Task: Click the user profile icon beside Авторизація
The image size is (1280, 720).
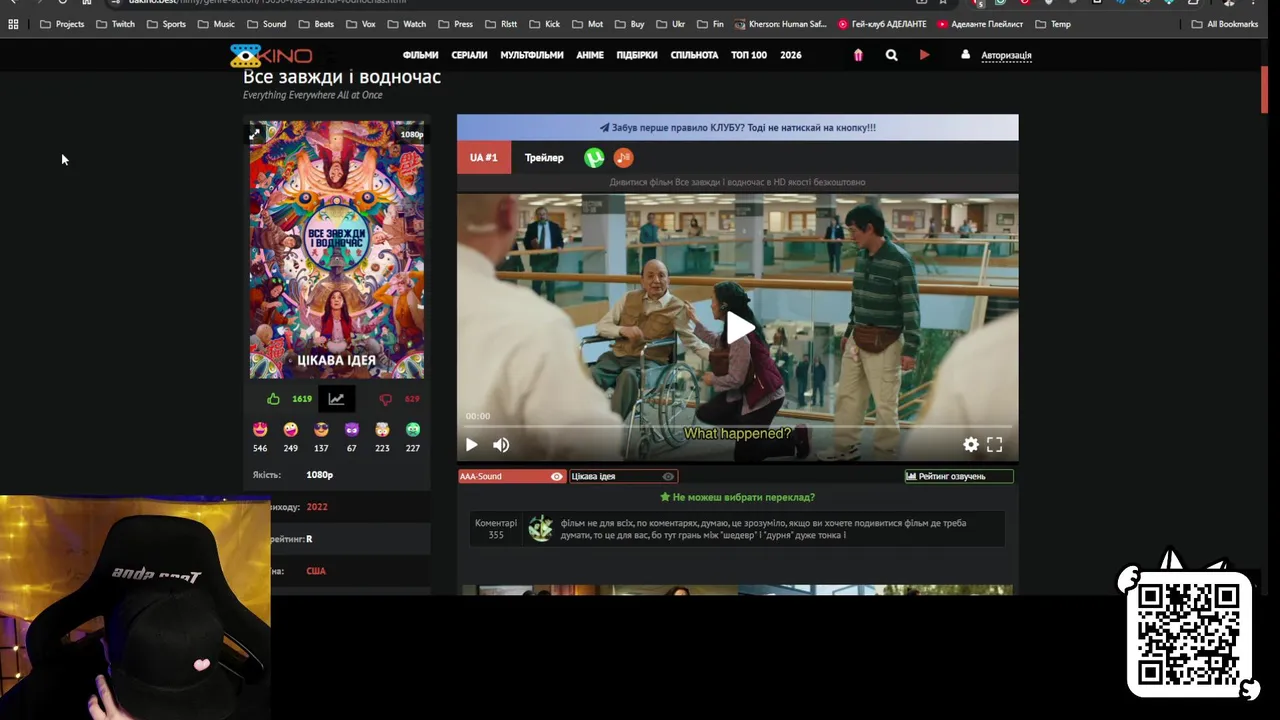Action: (x=965, y=55)
